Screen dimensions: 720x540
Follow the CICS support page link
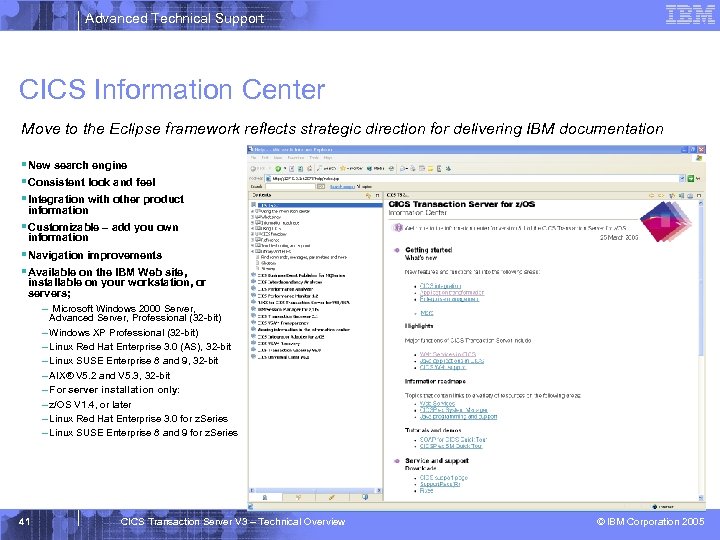[444, 478]
